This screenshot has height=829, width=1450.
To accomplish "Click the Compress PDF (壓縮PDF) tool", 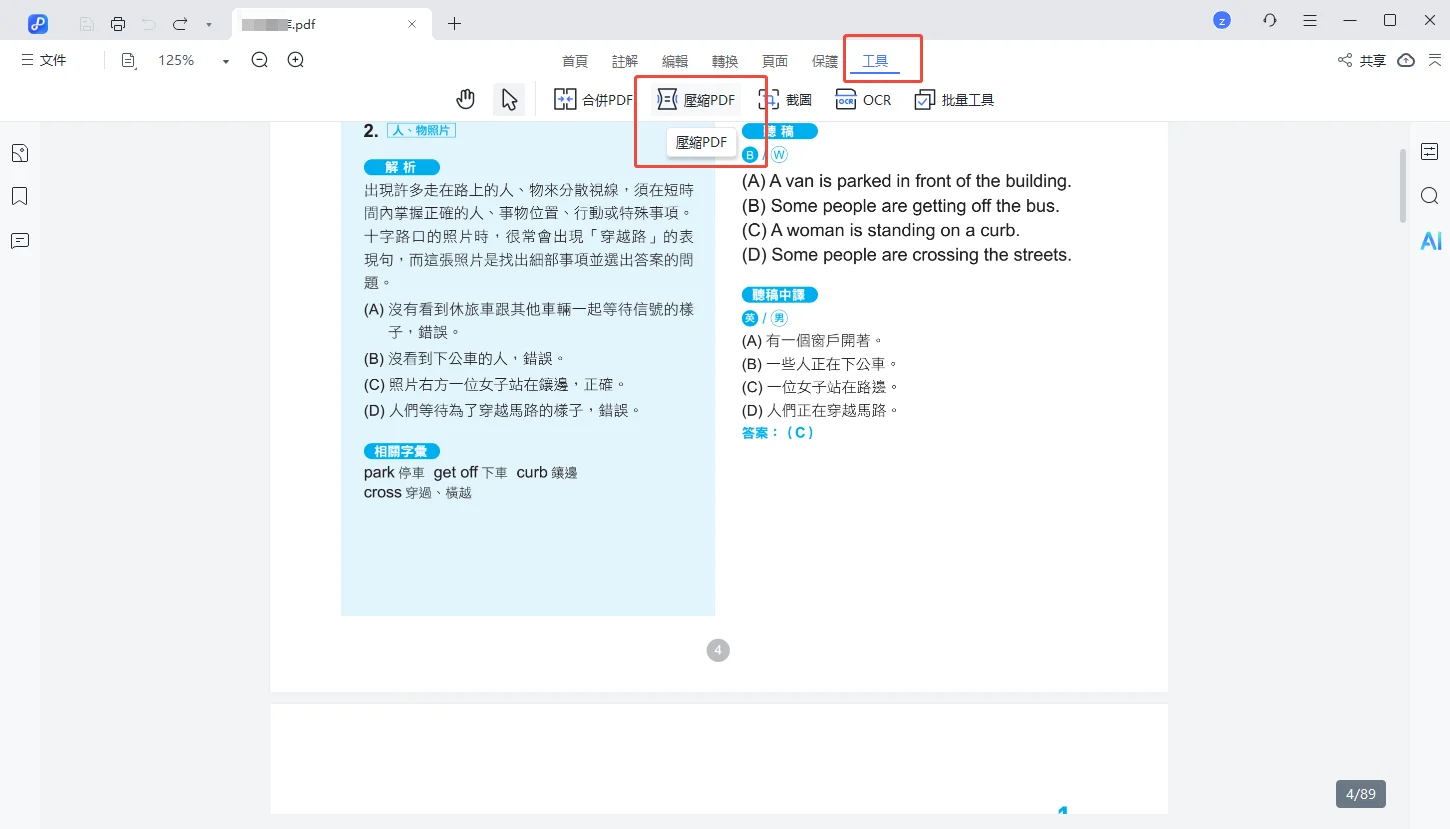I will coord(696,100).
